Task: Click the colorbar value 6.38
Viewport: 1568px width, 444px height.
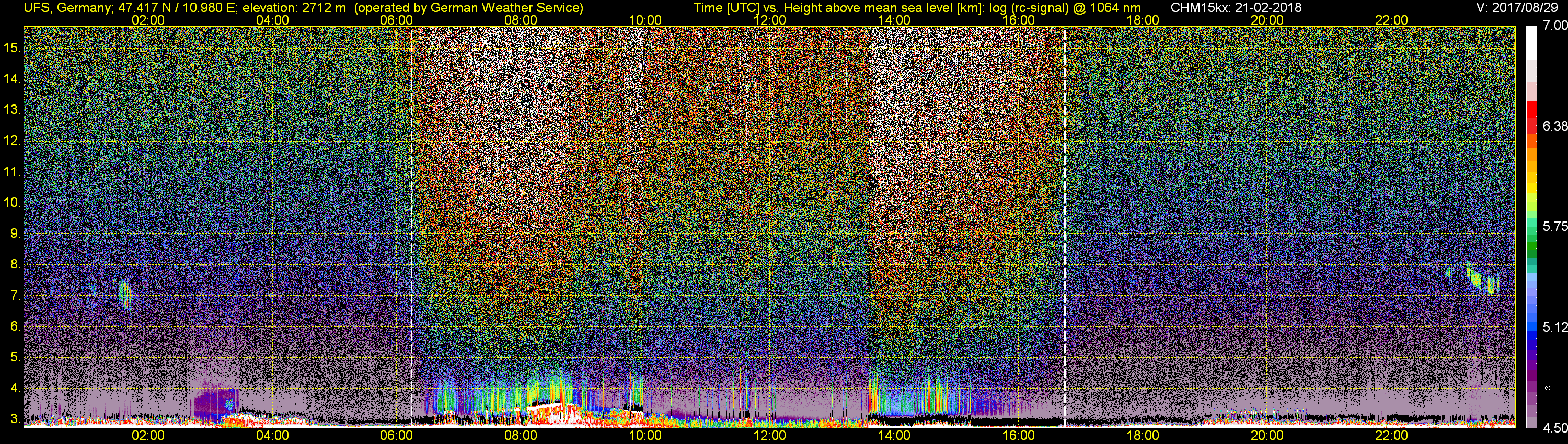Action: point(1555,126)
